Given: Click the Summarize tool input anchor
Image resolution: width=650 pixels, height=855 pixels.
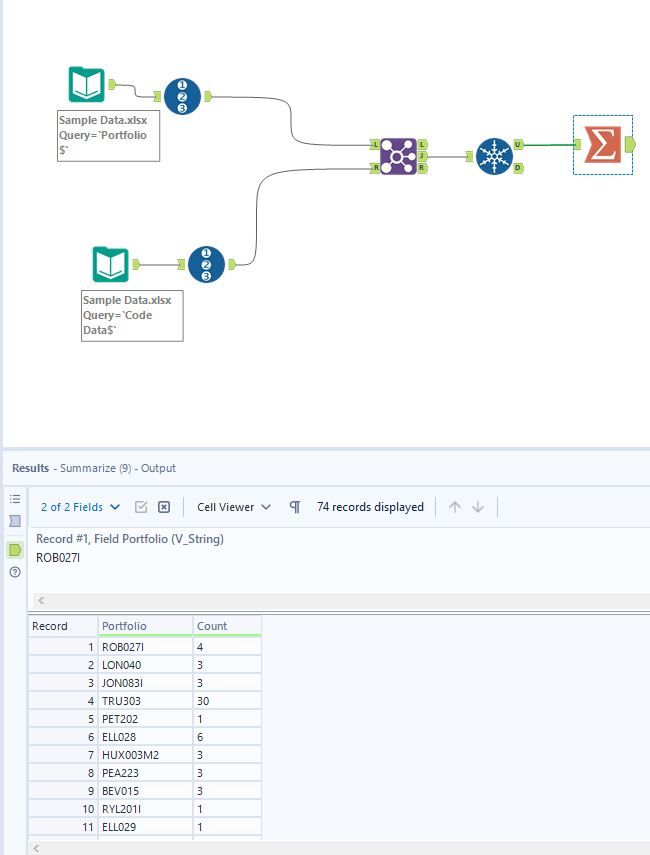Looking at the screenshot, I should tap(578, 144).
